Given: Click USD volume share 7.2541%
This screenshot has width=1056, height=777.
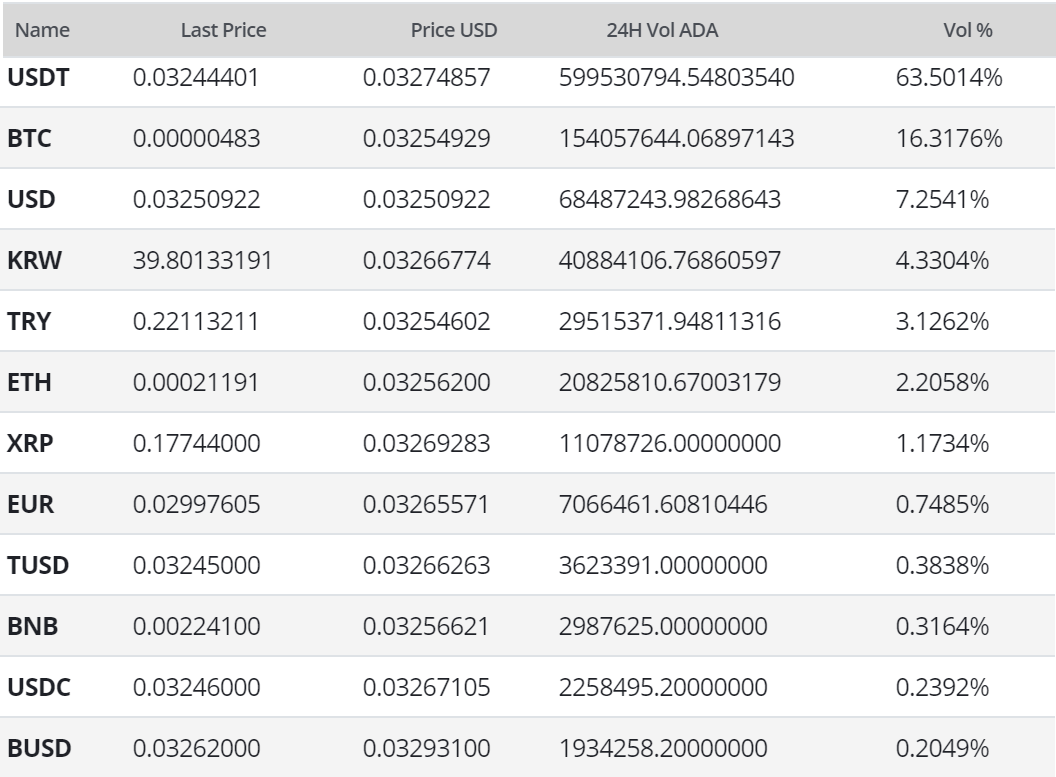Looking at the screenshot, I should [x=942, y=199].
